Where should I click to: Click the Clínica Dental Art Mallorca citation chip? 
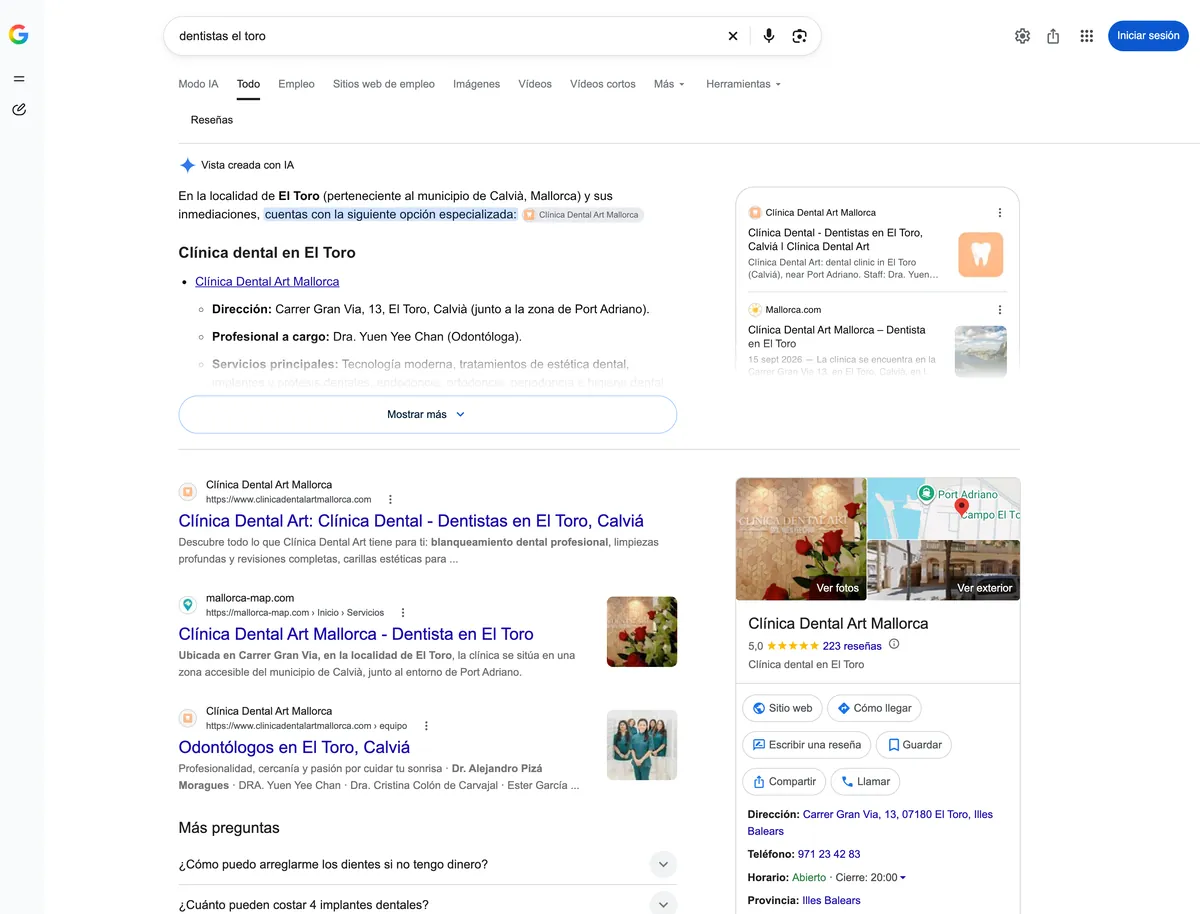[582, 215]
